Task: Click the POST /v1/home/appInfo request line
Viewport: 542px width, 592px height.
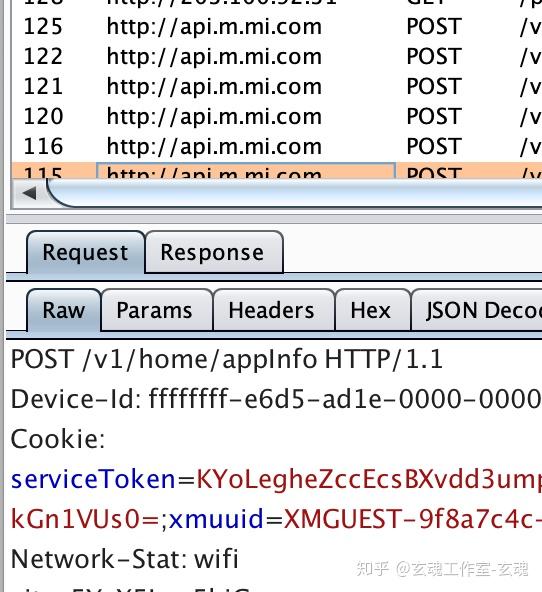Action: coord(226,359)
